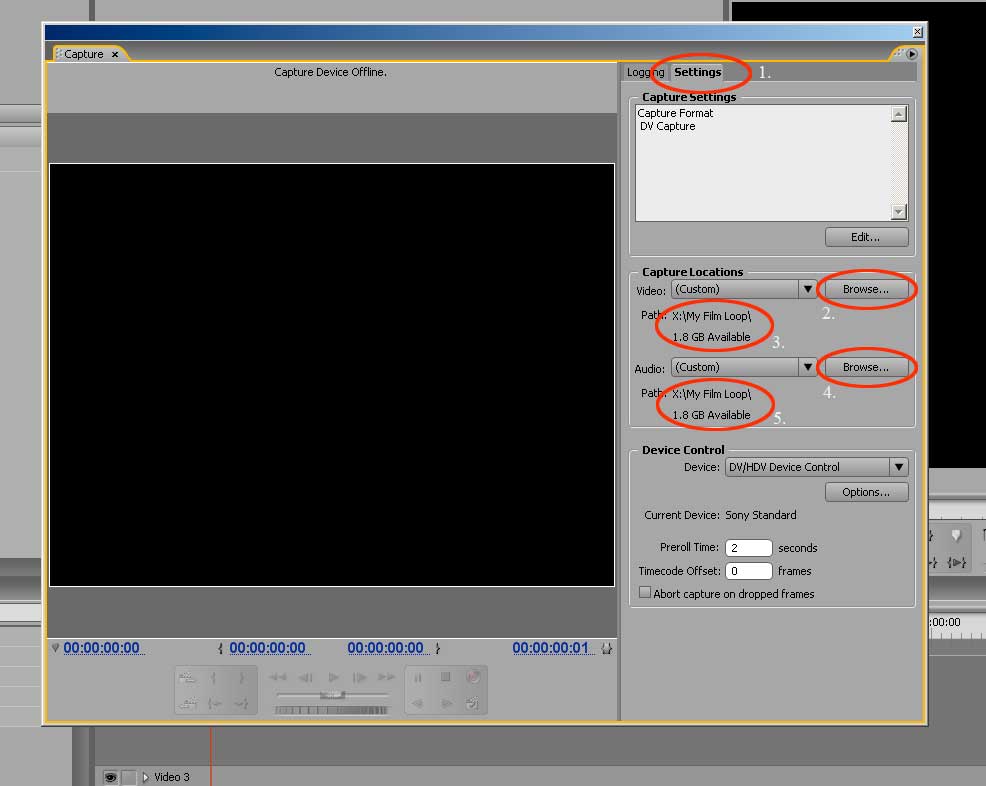Click the Step Forward one frame button
Screen dimensions: 986x786
[x=359, y=677]
